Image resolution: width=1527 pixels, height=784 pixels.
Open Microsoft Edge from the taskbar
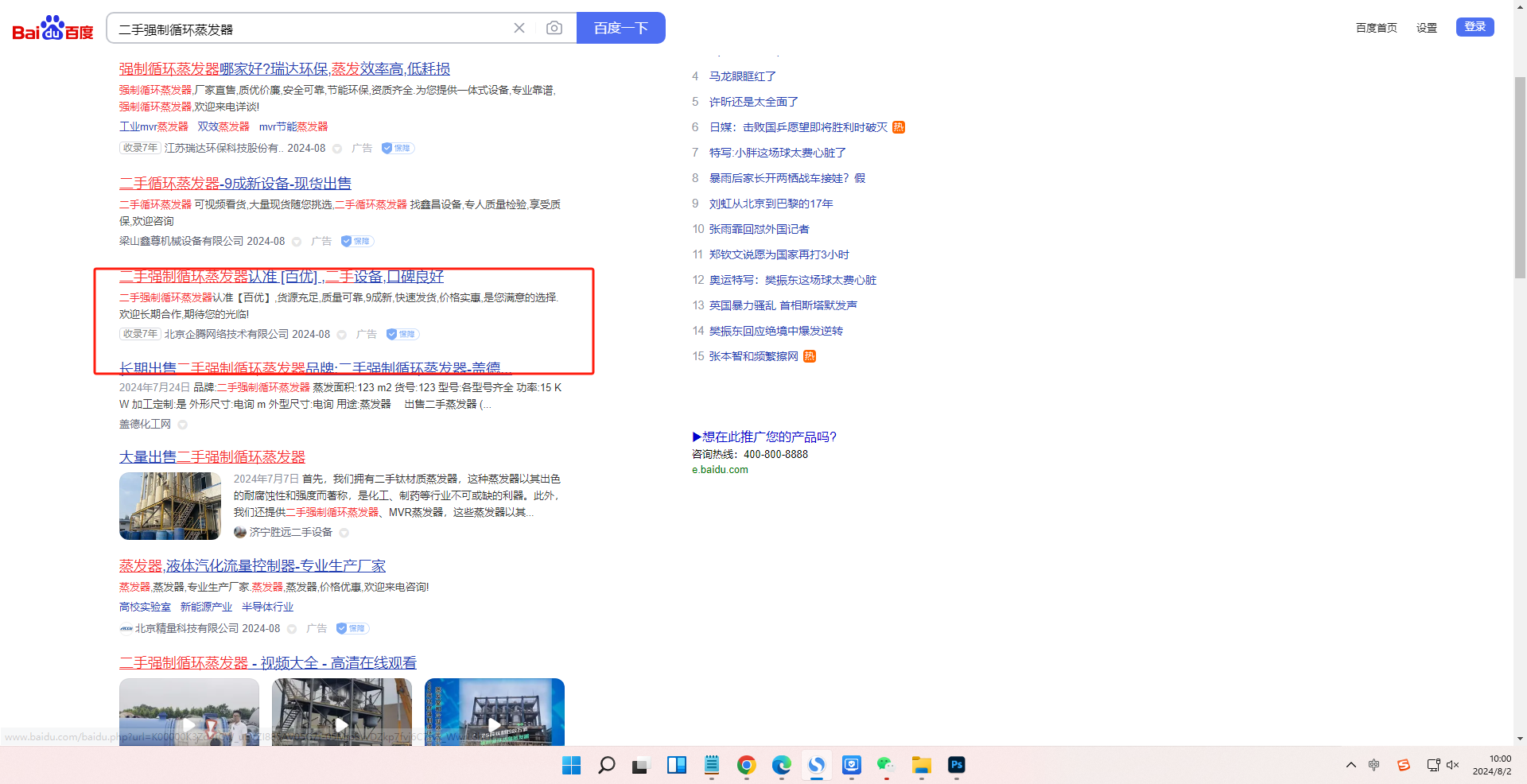tap(781, 765)
